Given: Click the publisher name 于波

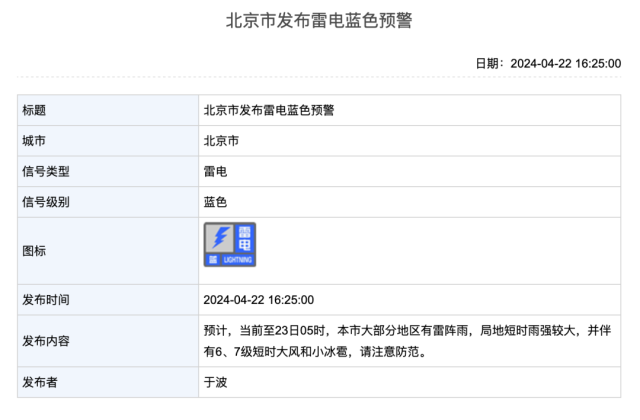Looking at the screenshot, I should [215, 382].
